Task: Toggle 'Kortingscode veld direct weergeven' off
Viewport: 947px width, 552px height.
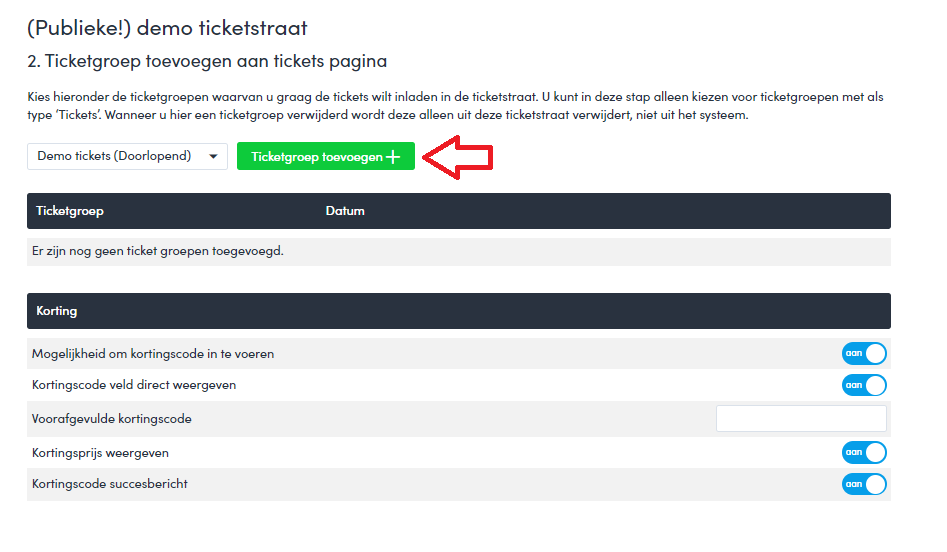Action: 864,385
